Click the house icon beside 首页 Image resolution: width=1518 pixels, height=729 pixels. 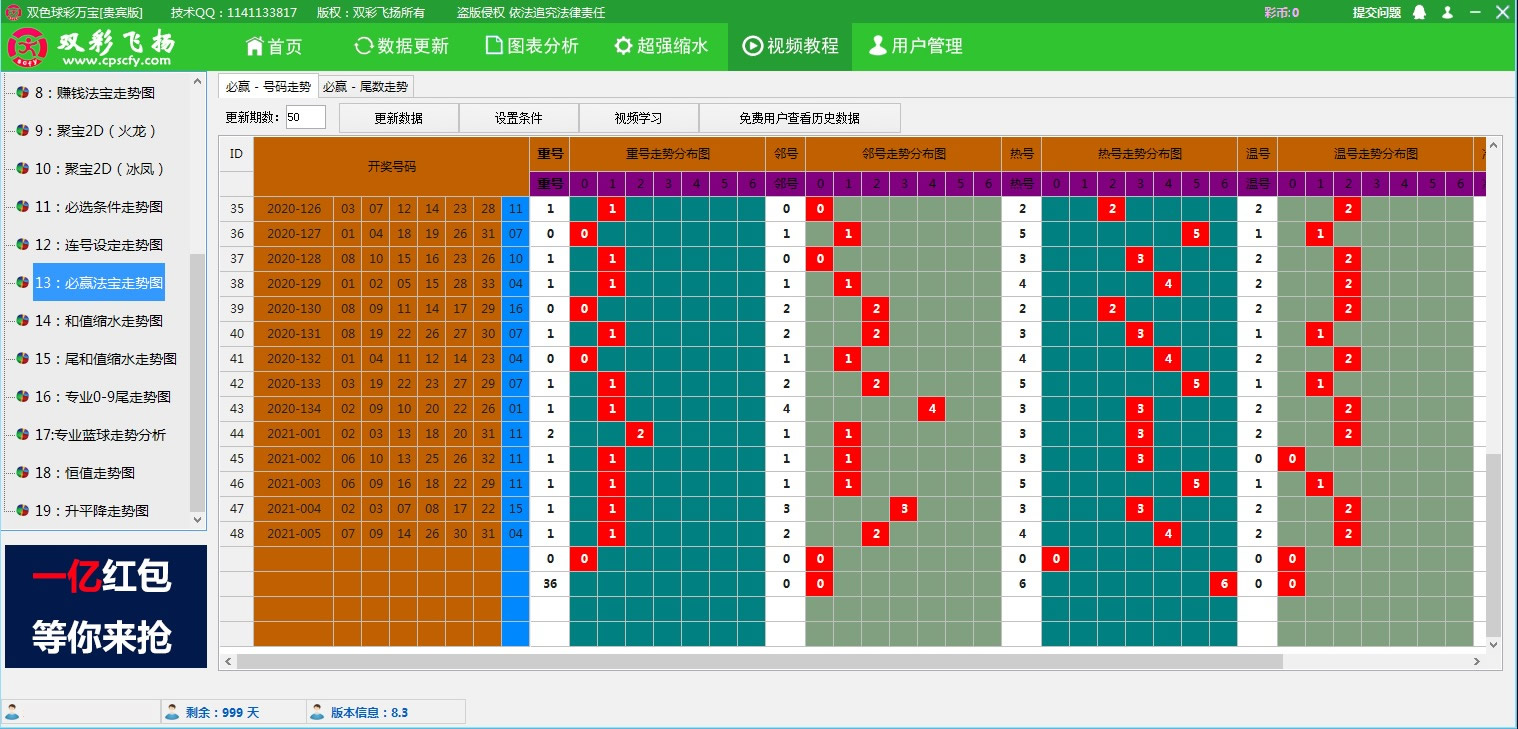coord(254,46)
